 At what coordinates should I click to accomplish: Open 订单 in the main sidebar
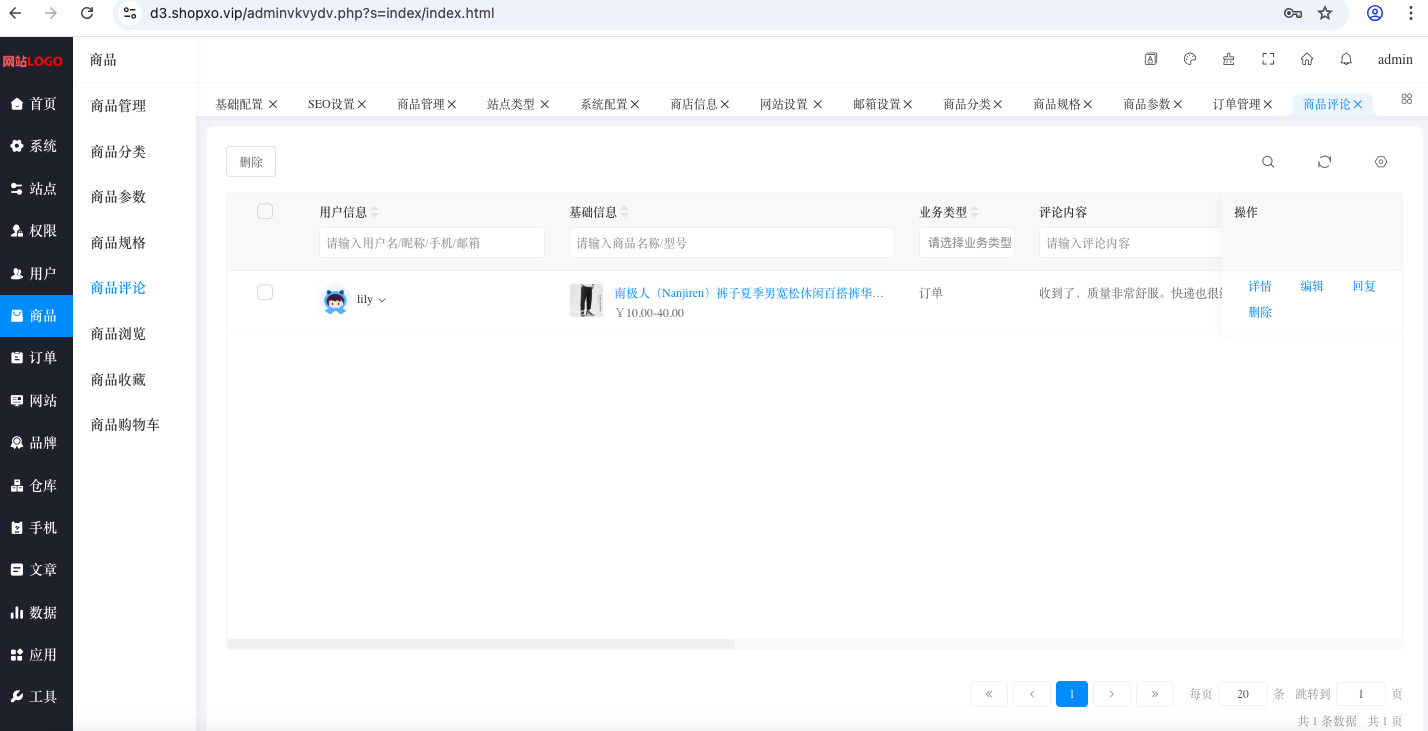36,358
